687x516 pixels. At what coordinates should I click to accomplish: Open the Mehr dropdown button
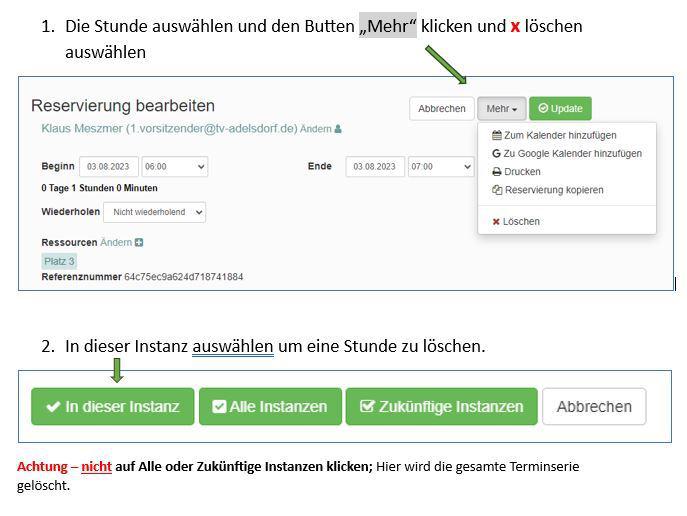501,109
